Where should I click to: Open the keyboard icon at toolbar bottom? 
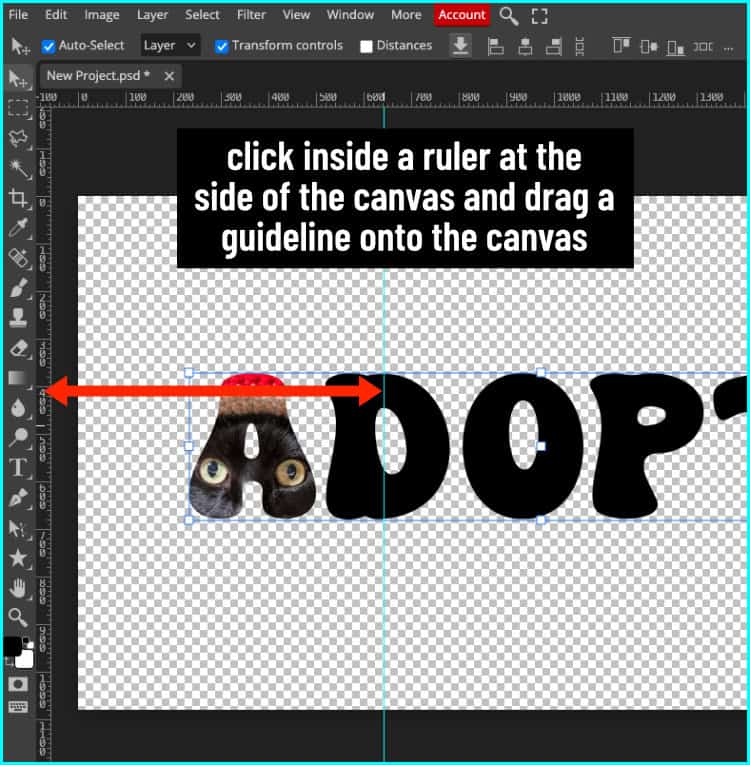point(18,706)
